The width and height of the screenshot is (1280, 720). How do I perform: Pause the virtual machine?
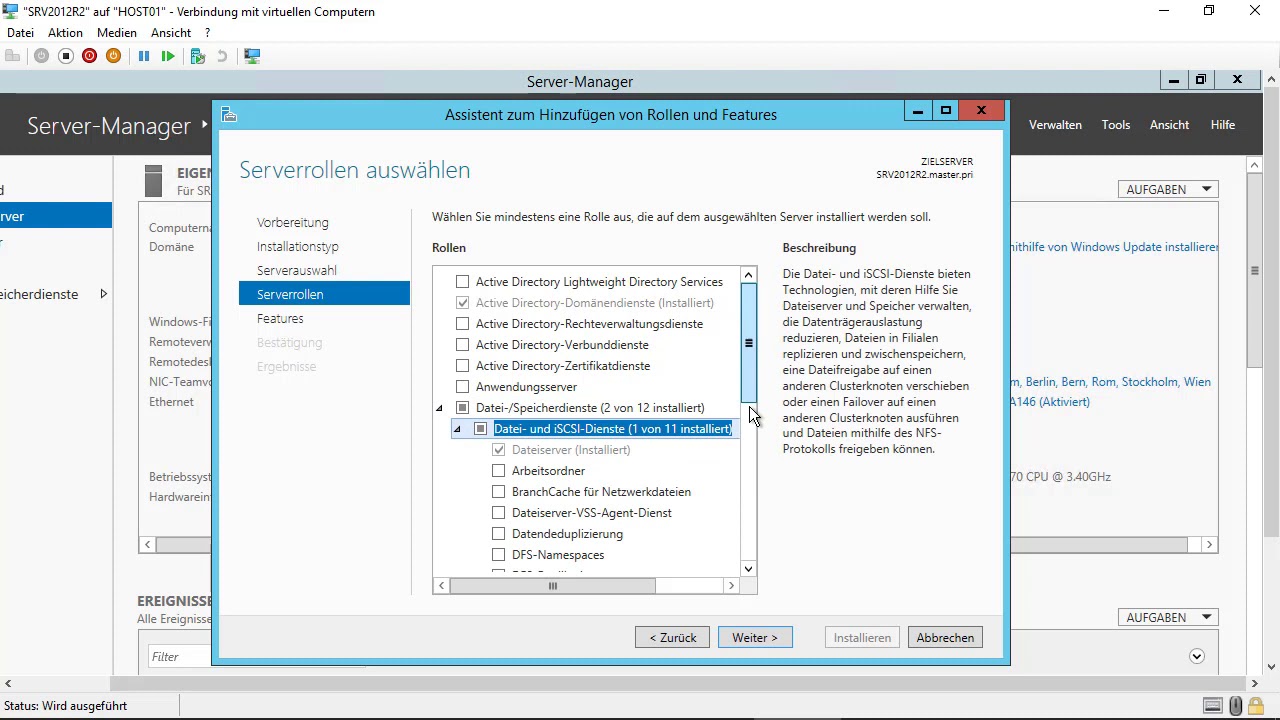[144, 56]
